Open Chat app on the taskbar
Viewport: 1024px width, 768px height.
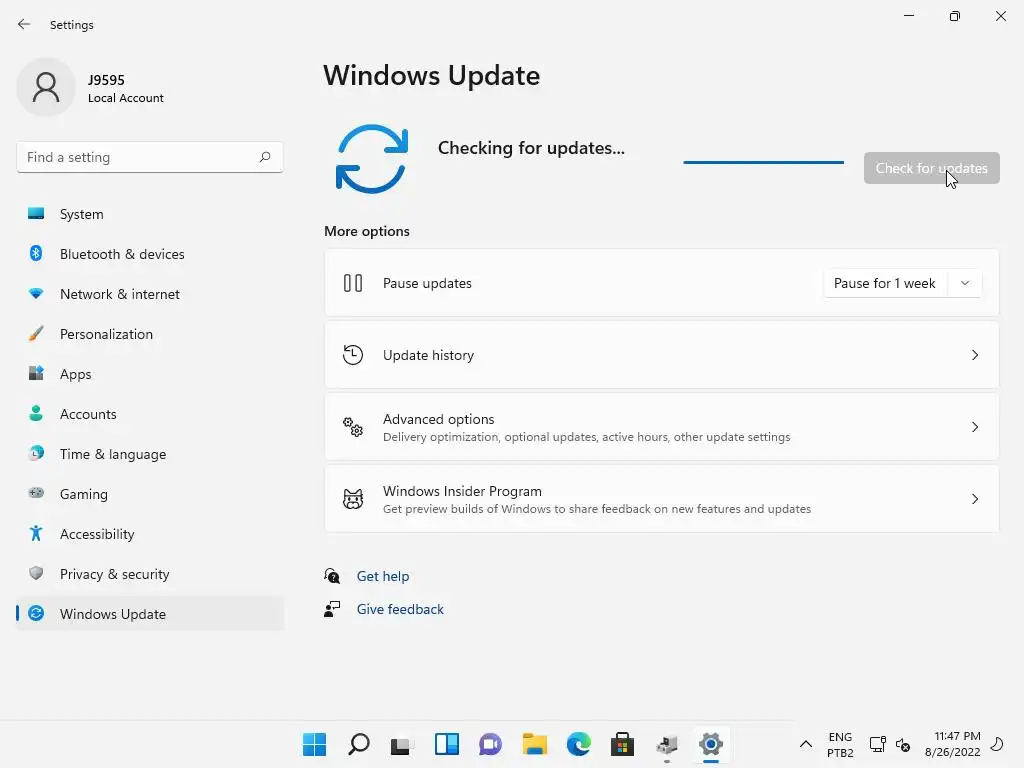point(490,744)
